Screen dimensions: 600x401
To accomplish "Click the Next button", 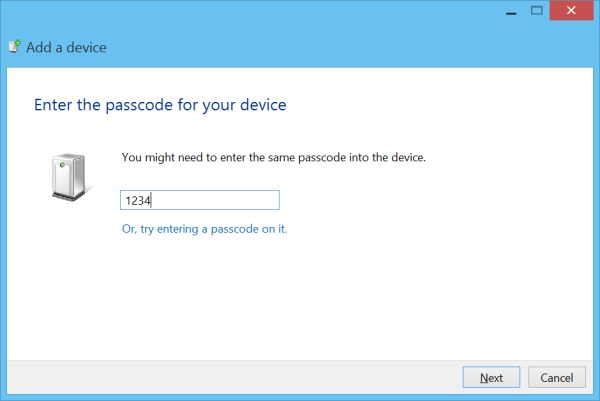I will pyautogui.click(x=491, y=377).
